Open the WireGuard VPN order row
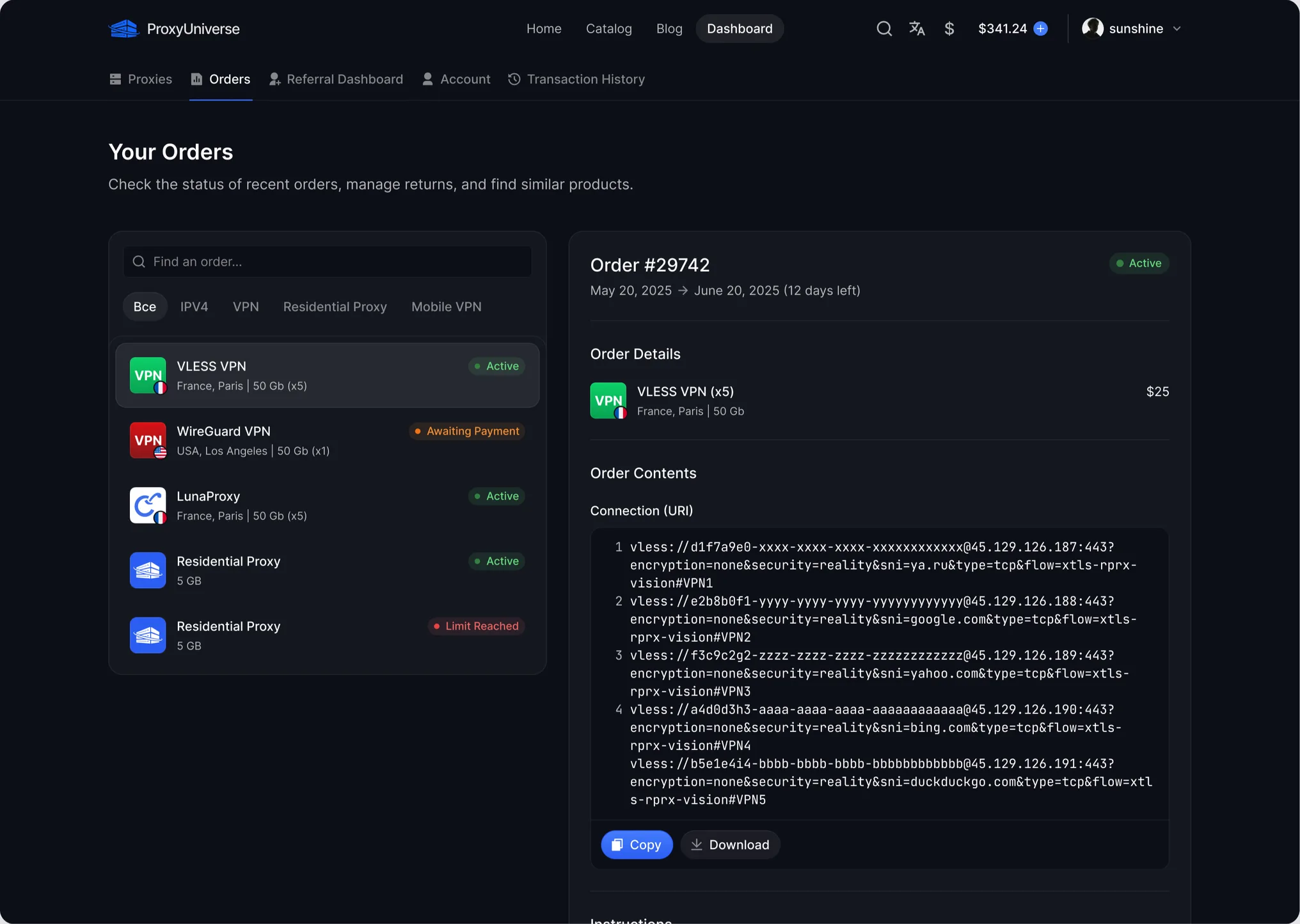 pos(328,440)
